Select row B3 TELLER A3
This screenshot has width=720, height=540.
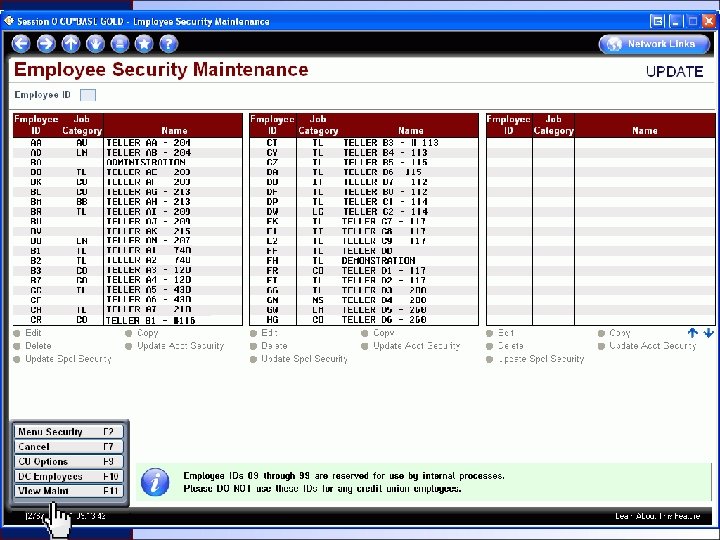[128, 270]
